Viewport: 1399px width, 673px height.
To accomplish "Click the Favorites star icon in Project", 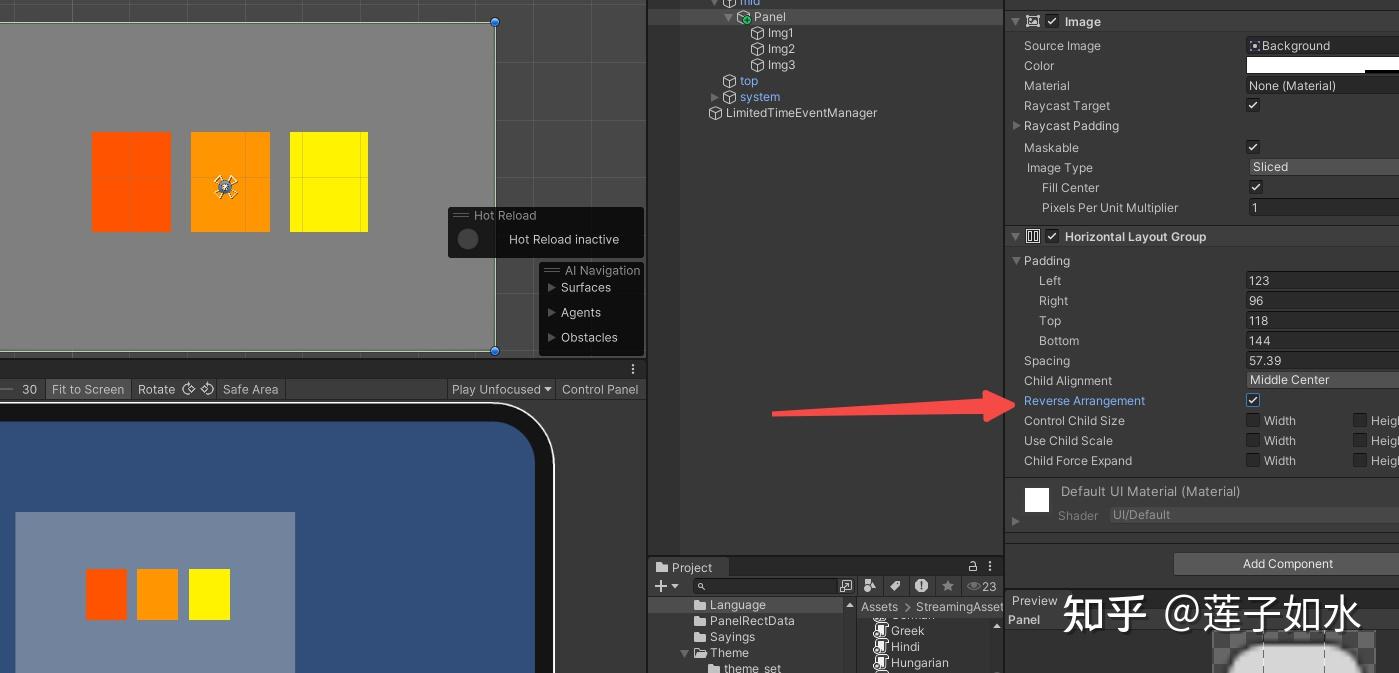I will 947,586.
